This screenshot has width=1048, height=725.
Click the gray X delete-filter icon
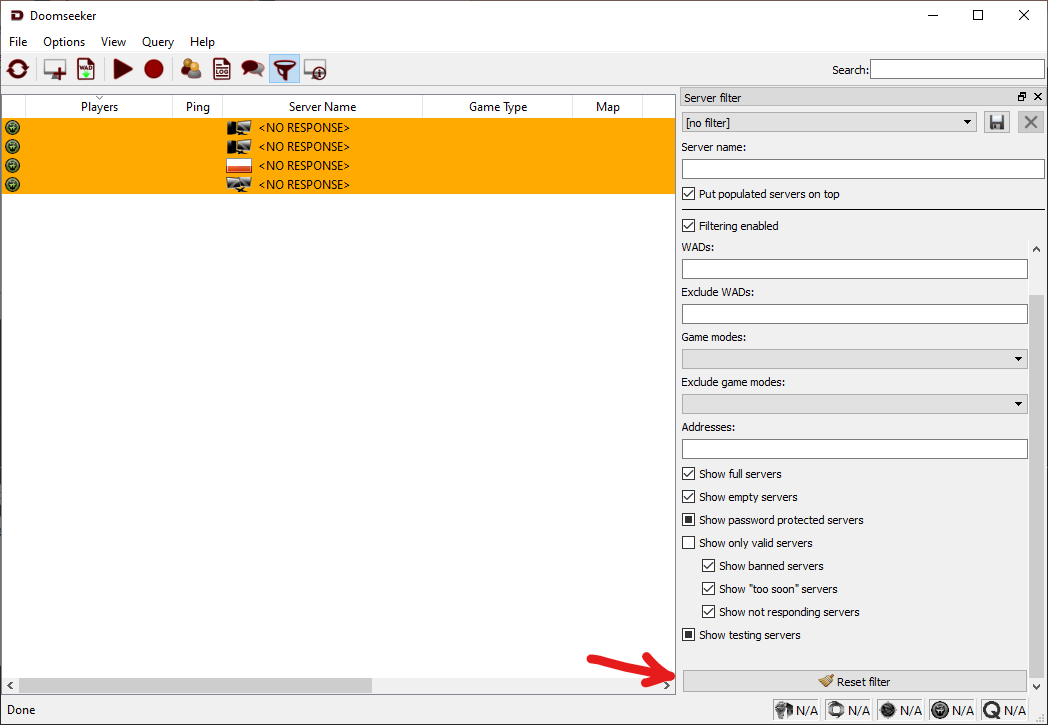tap(1031, 122)
